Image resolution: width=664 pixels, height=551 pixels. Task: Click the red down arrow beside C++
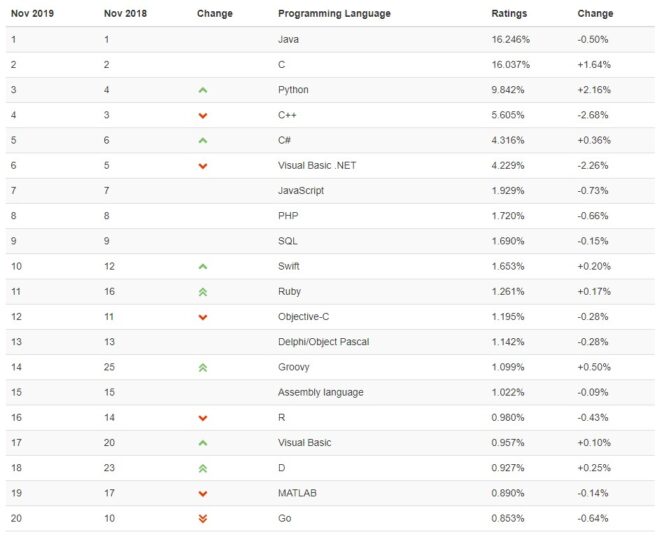pyautogui.click(x=203, y=116)
